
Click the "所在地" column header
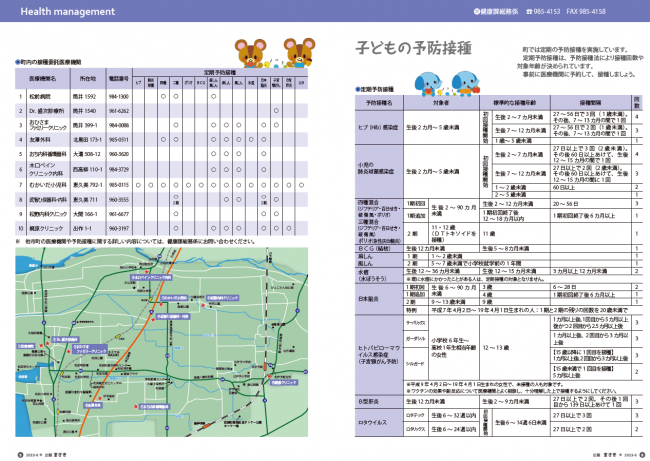(88, 78)
